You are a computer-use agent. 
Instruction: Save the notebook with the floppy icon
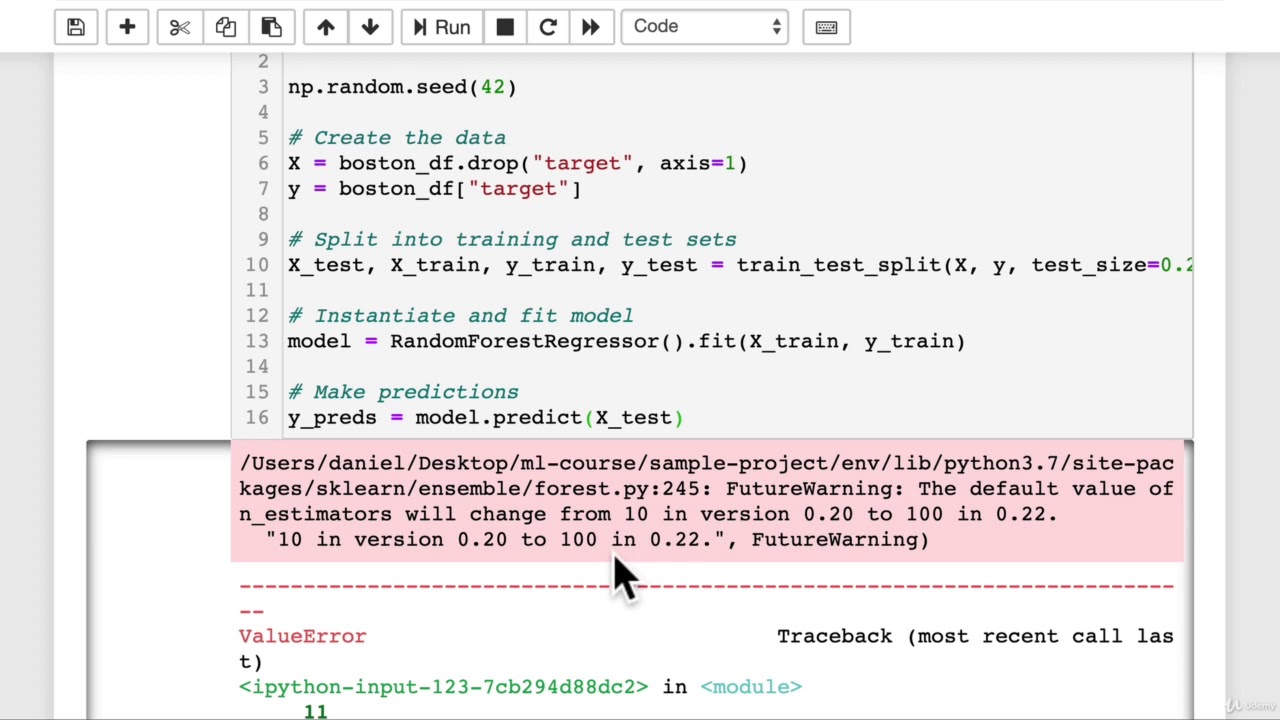(76, 27)
